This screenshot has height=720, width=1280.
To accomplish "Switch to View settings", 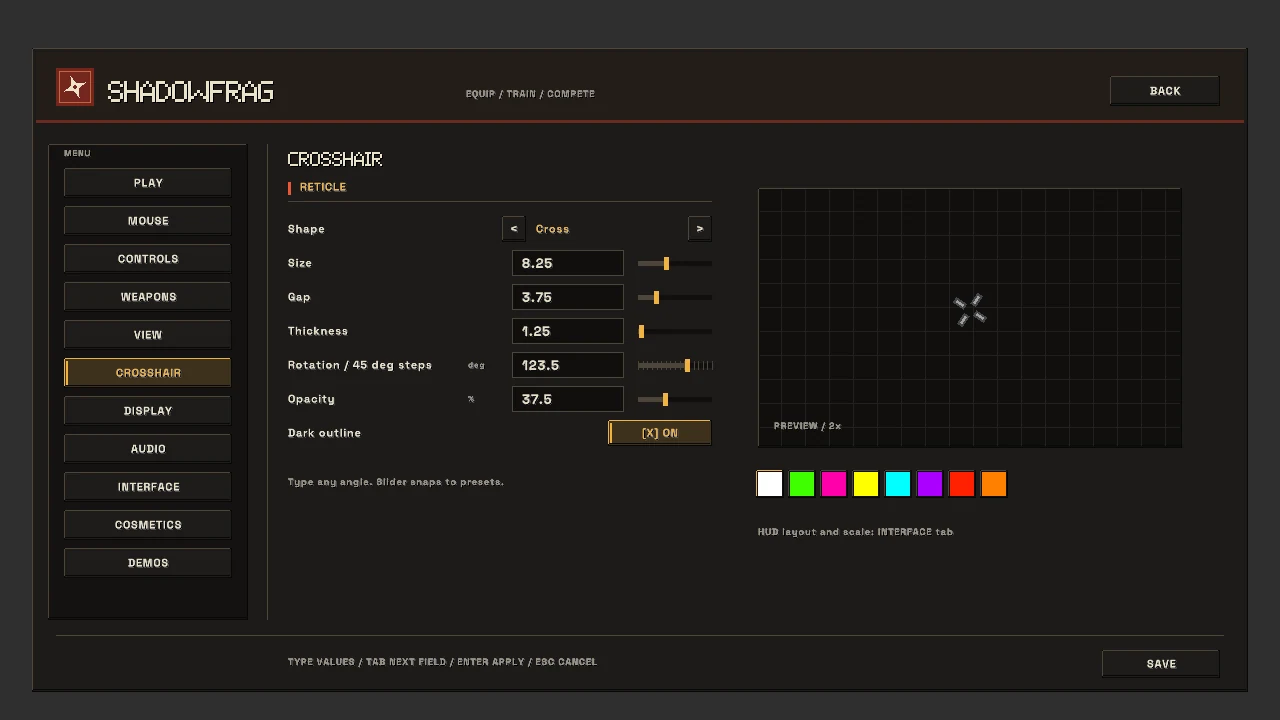I will (148, 335).
